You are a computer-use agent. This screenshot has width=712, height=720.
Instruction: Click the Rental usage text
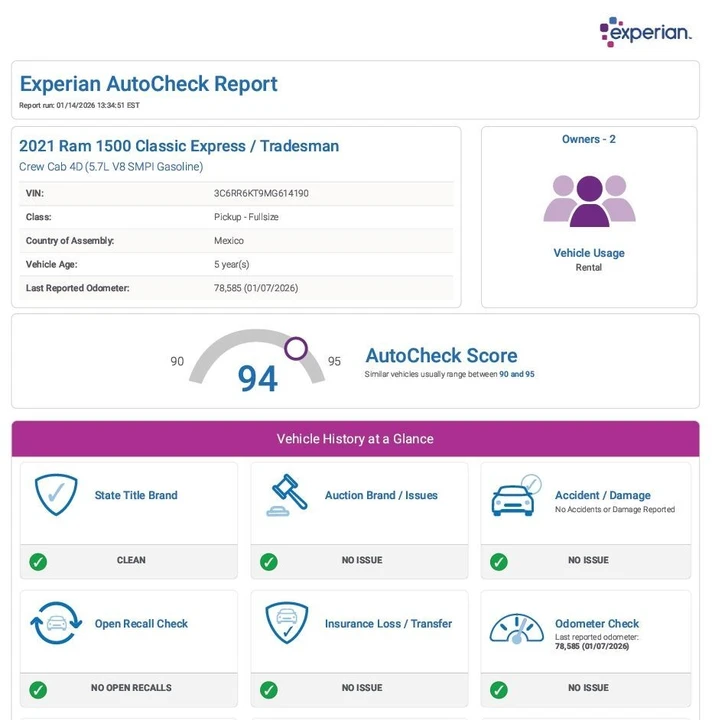[x=589, y=267]
